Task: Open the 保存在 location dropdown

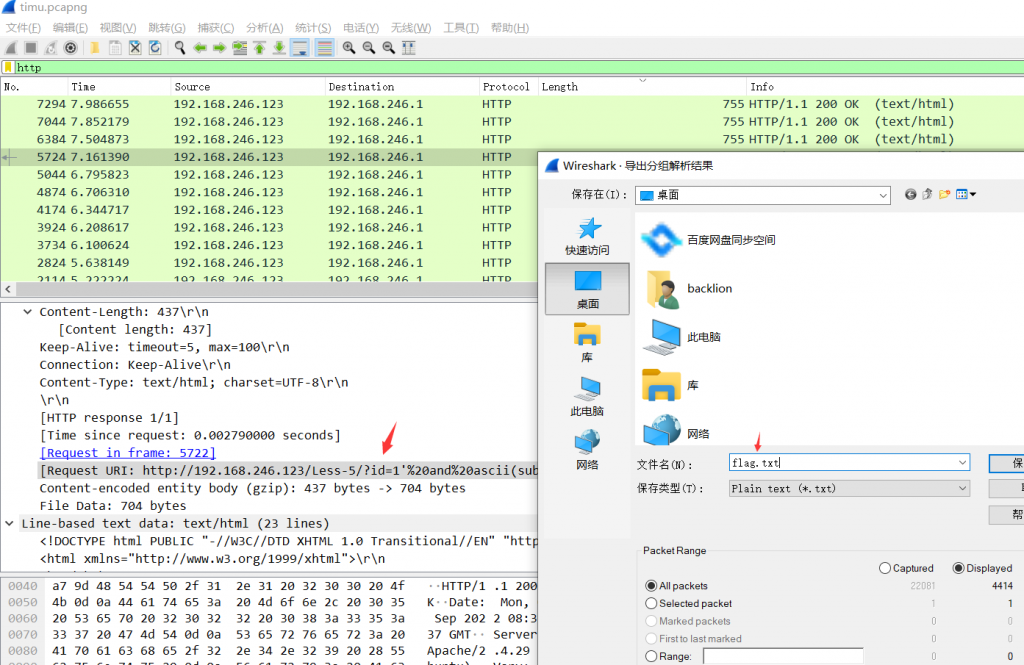Action: click(x=882, y=195)
